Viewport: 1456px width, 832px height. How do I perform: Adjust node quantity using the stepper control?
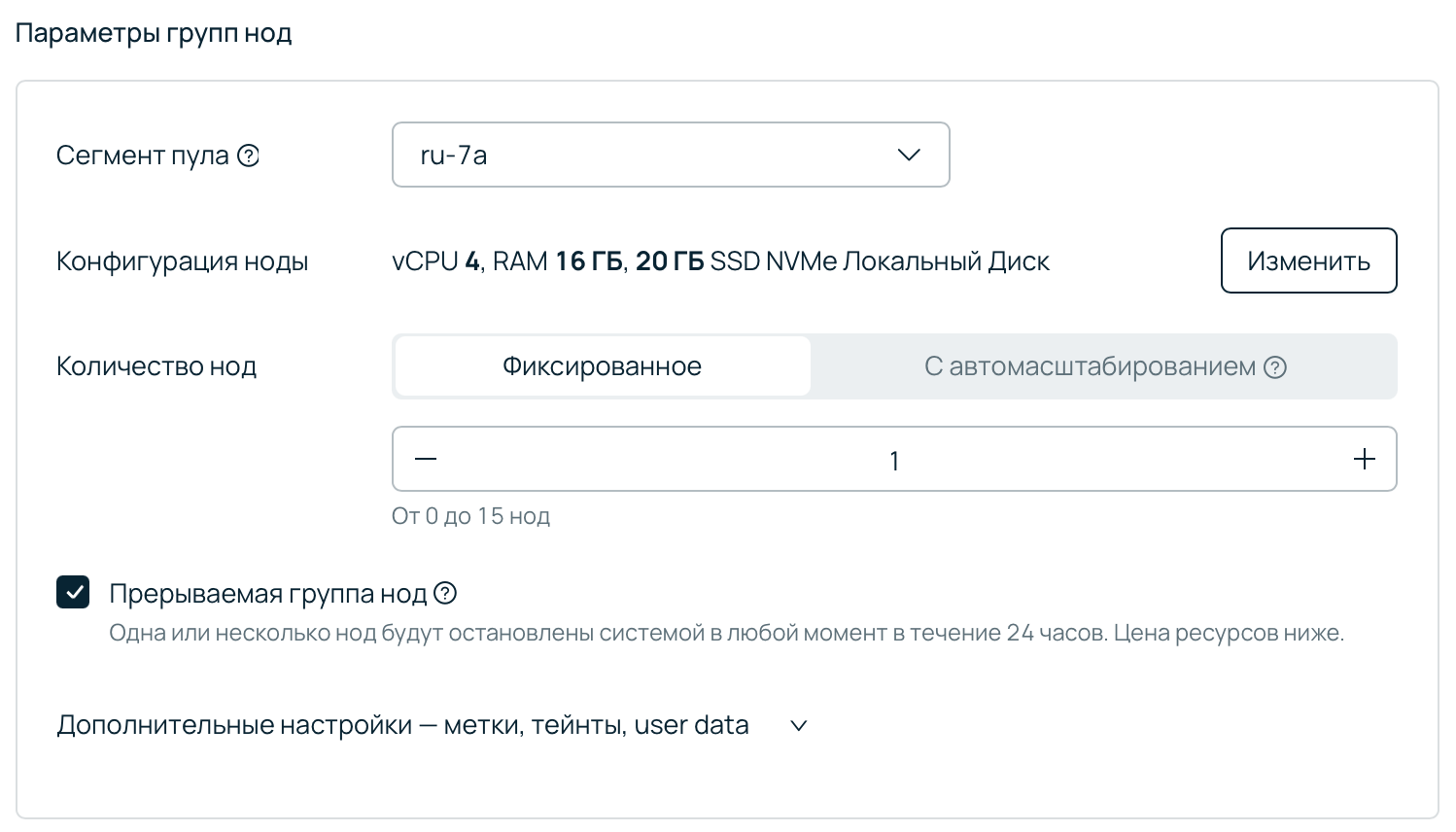894,459
